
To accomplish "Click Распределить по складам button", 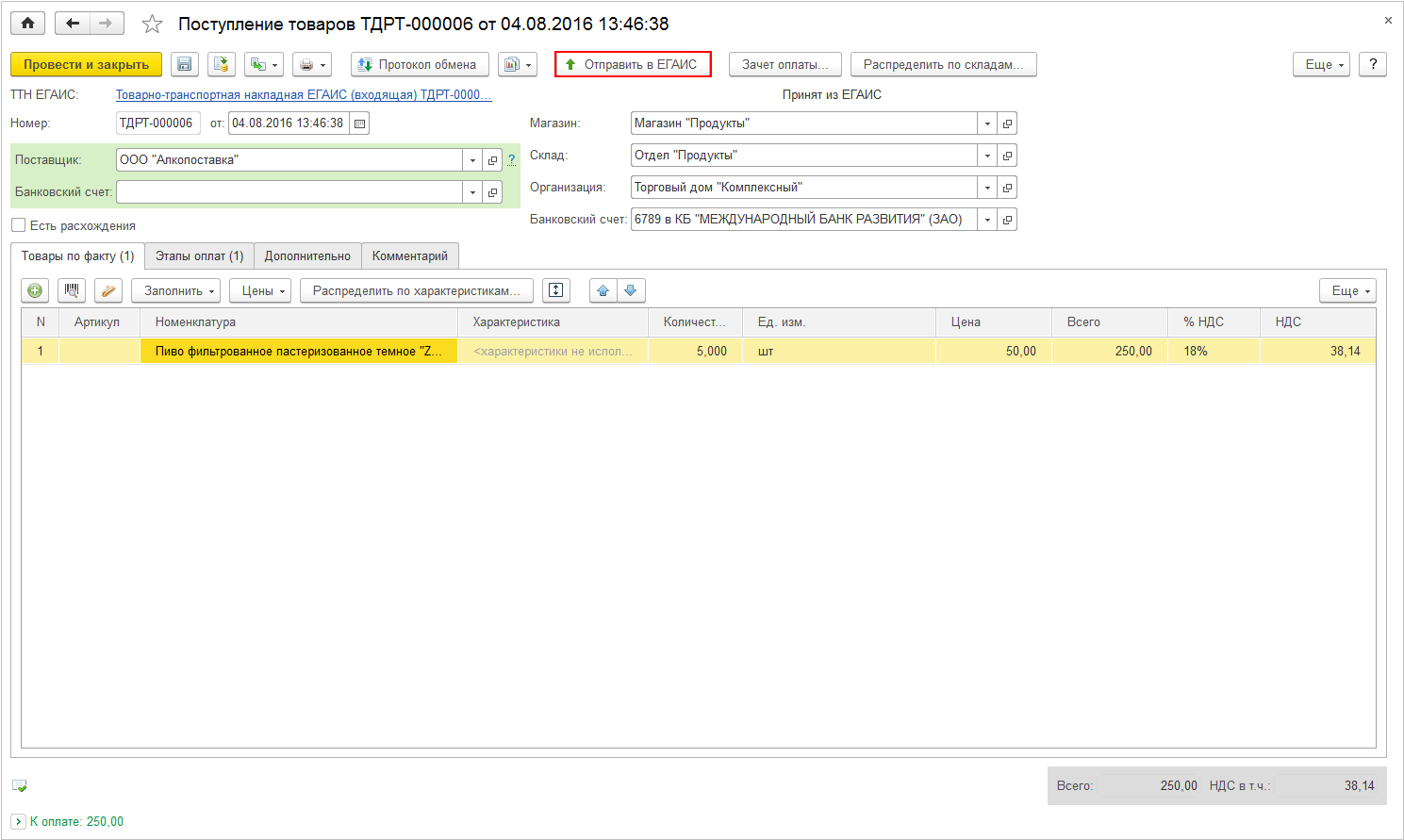I will coord(944,64).
